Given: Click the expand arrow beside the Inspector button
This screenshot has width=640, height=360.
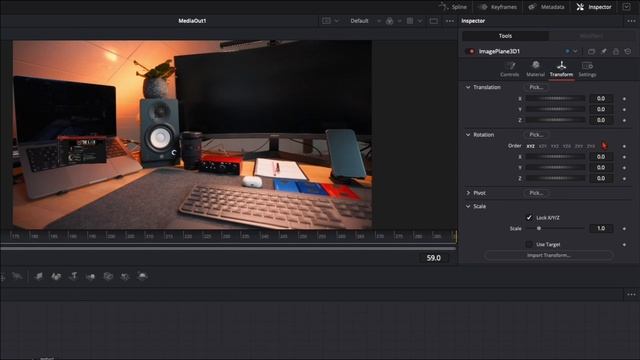Looking at the screenshot, I should [x=627, y=7].
